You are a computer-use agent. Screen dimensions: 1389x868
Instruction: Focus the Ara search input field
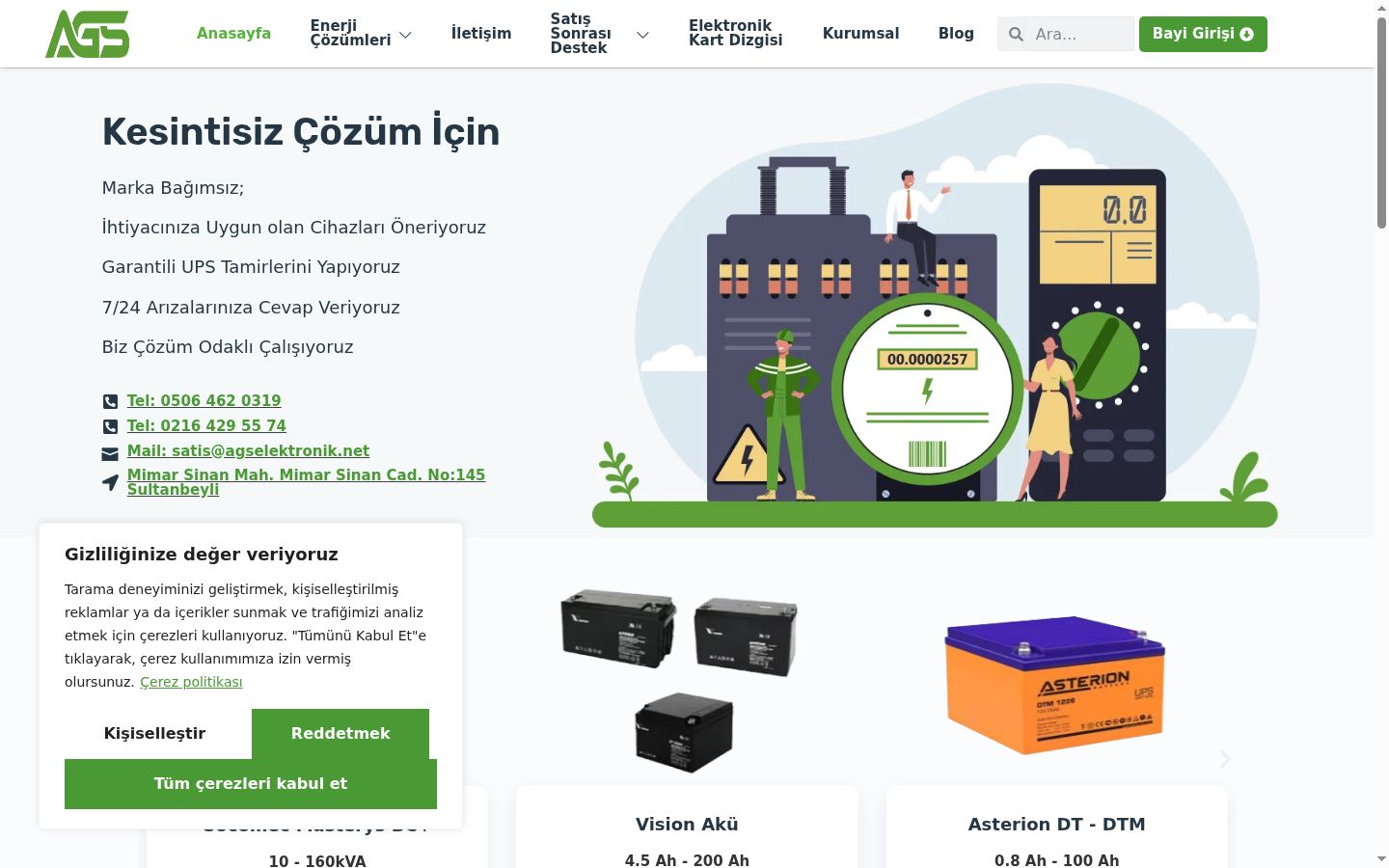tap(1078, 34)
